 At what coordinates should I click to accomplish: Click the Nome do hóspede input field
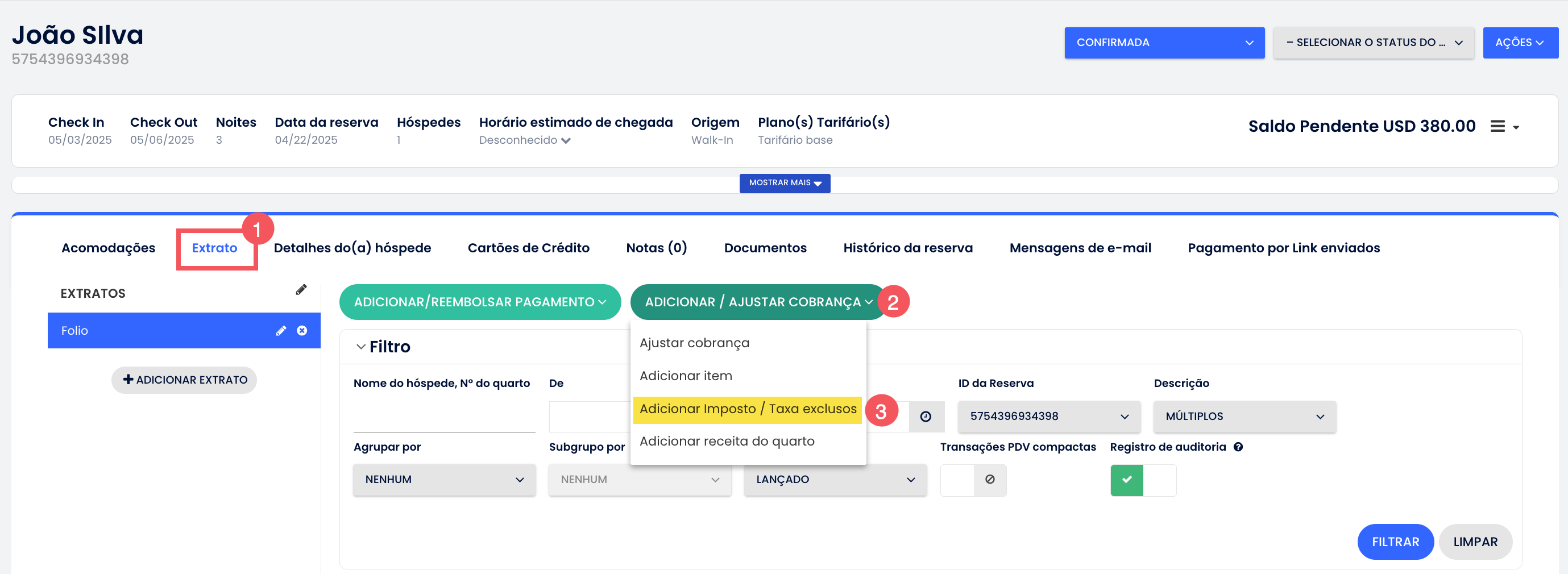coord(444,417)
